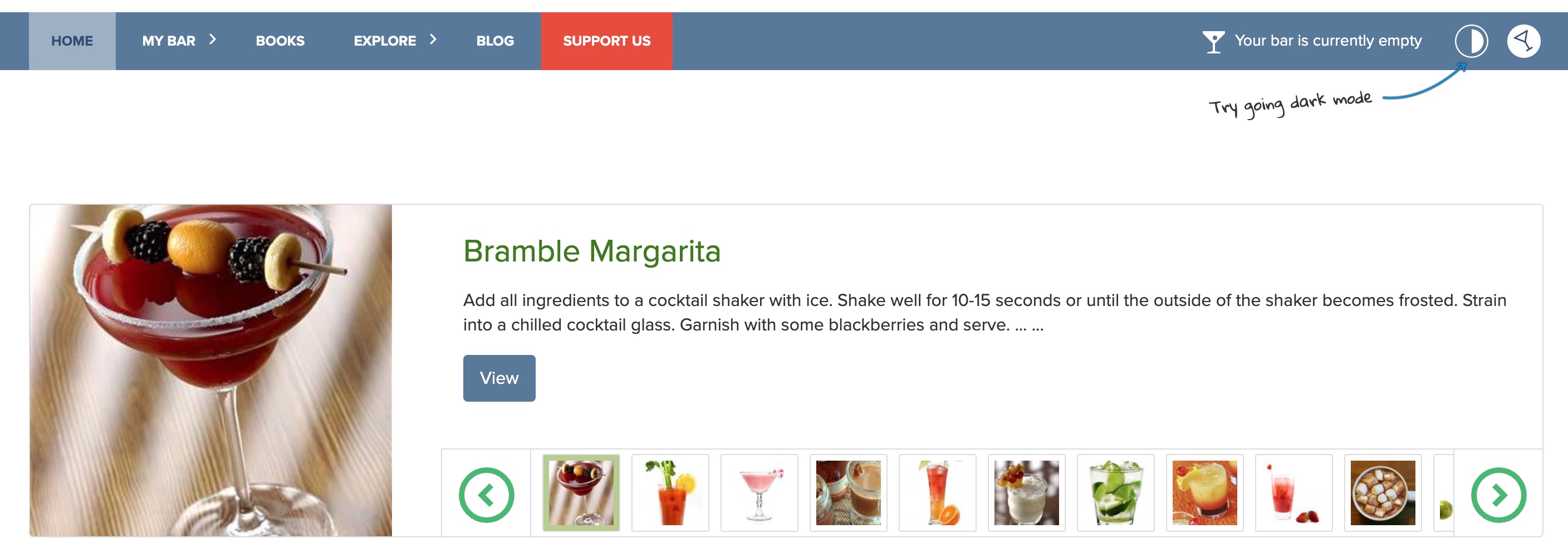Toggle dark mode contrast icon

[x=1471, y=41]
